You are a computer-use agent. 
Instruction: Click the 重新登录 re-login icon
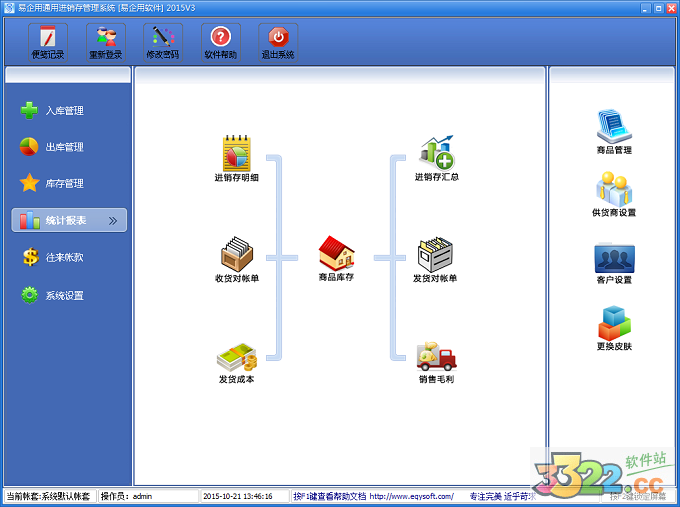tap(105, 43)
